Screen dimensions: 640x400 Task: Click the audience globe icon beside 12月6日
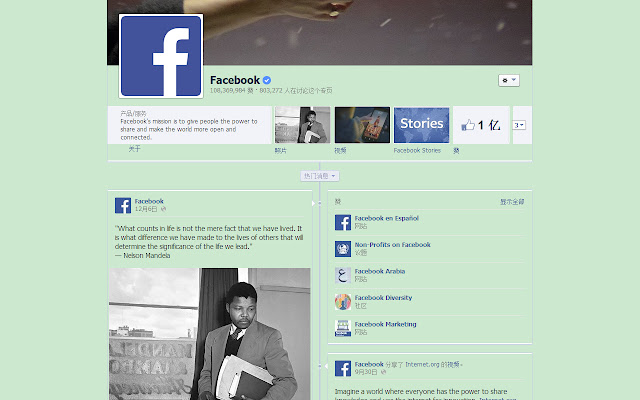pos(163,209)
